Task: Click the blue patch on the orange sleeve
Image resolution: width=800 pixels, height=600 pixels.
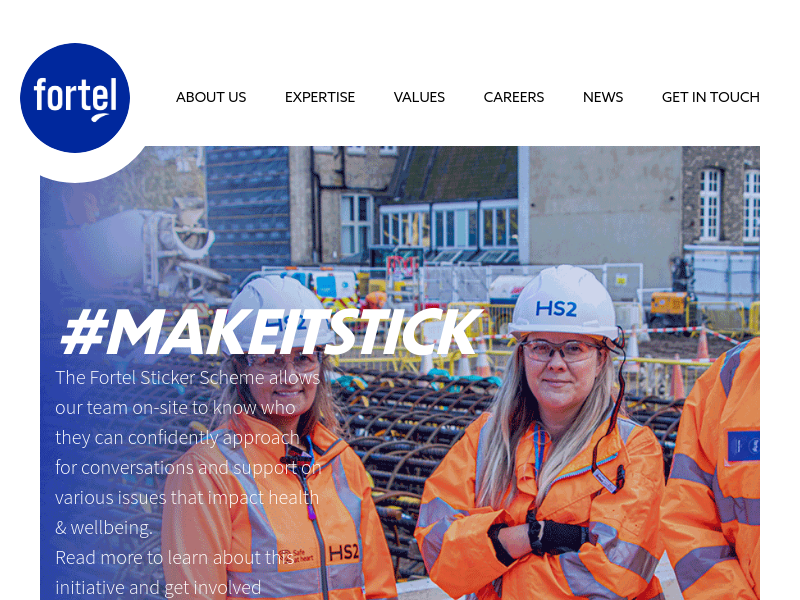Action: [743, 446]
